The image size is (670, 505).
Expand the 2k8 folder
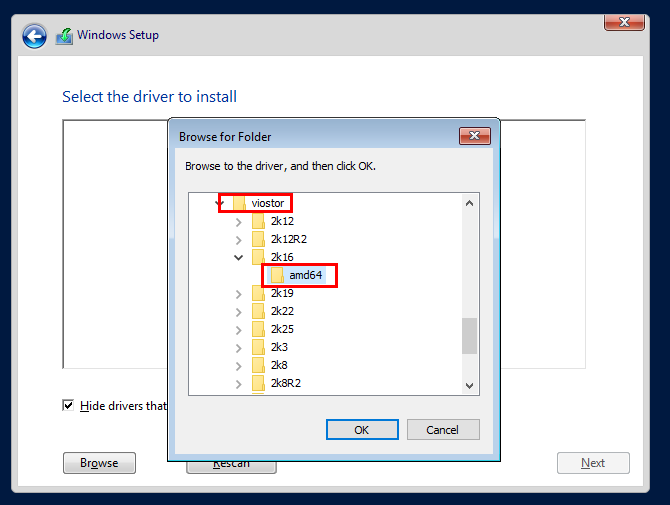(238, 366)
